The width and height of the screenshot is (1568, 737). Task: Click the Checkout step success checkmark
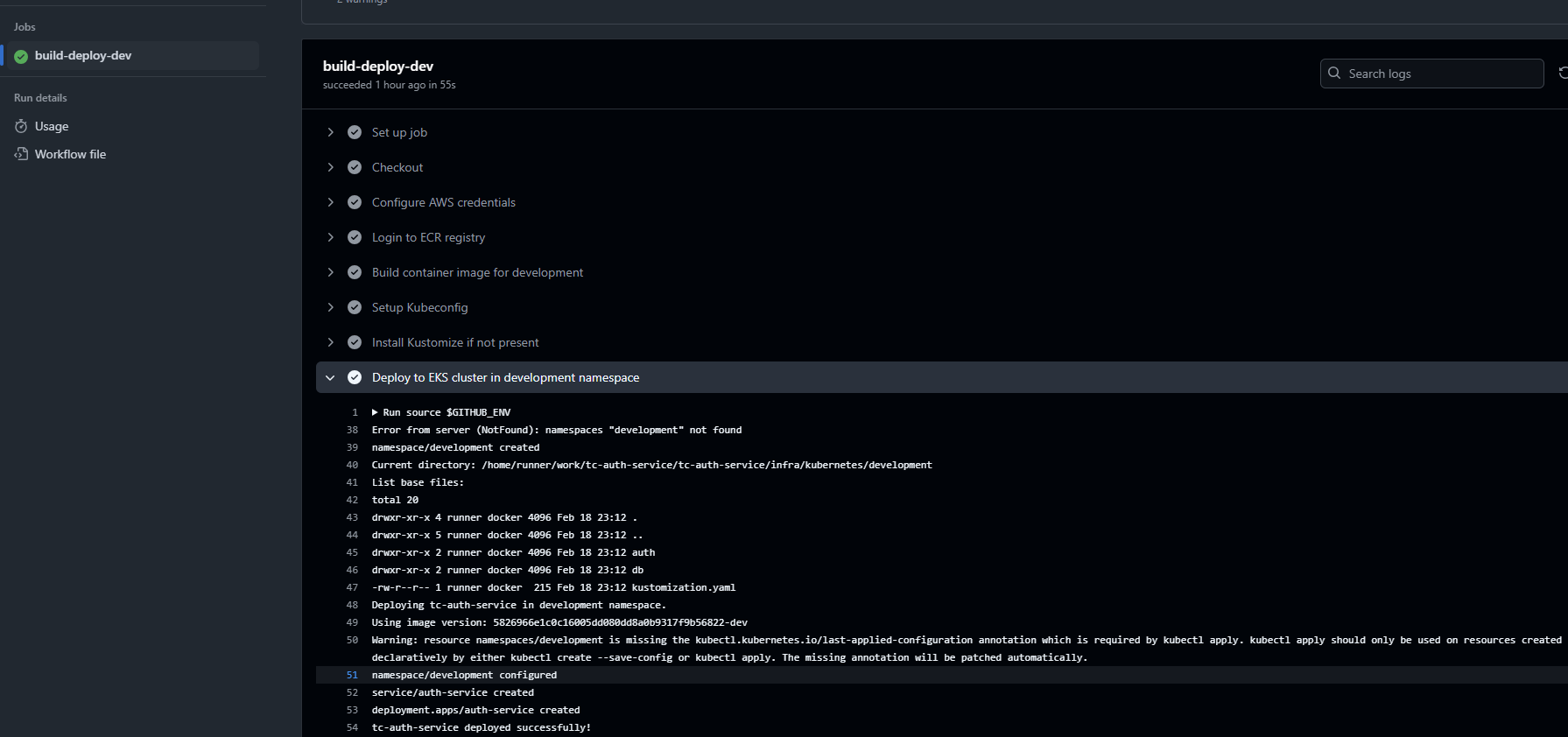tap(355, 167)
